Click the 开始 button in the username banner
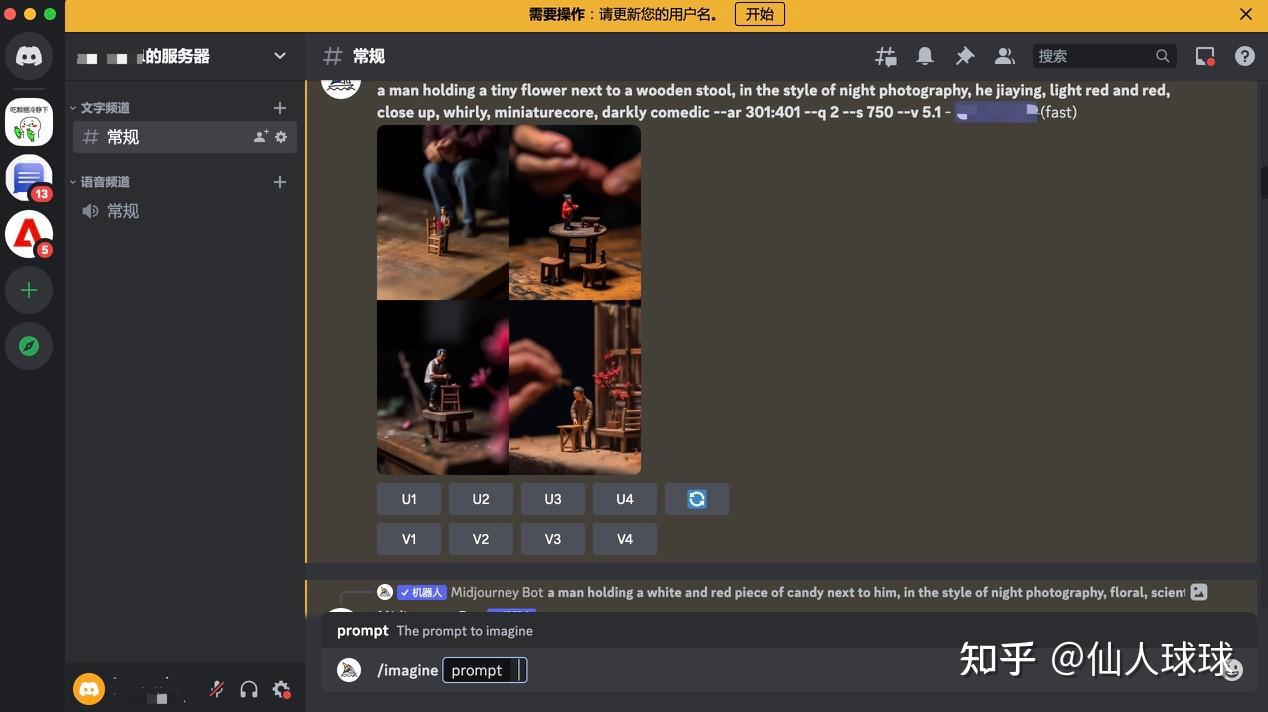The height and width of the screenshot is (712, 1268). pos(759,14)
